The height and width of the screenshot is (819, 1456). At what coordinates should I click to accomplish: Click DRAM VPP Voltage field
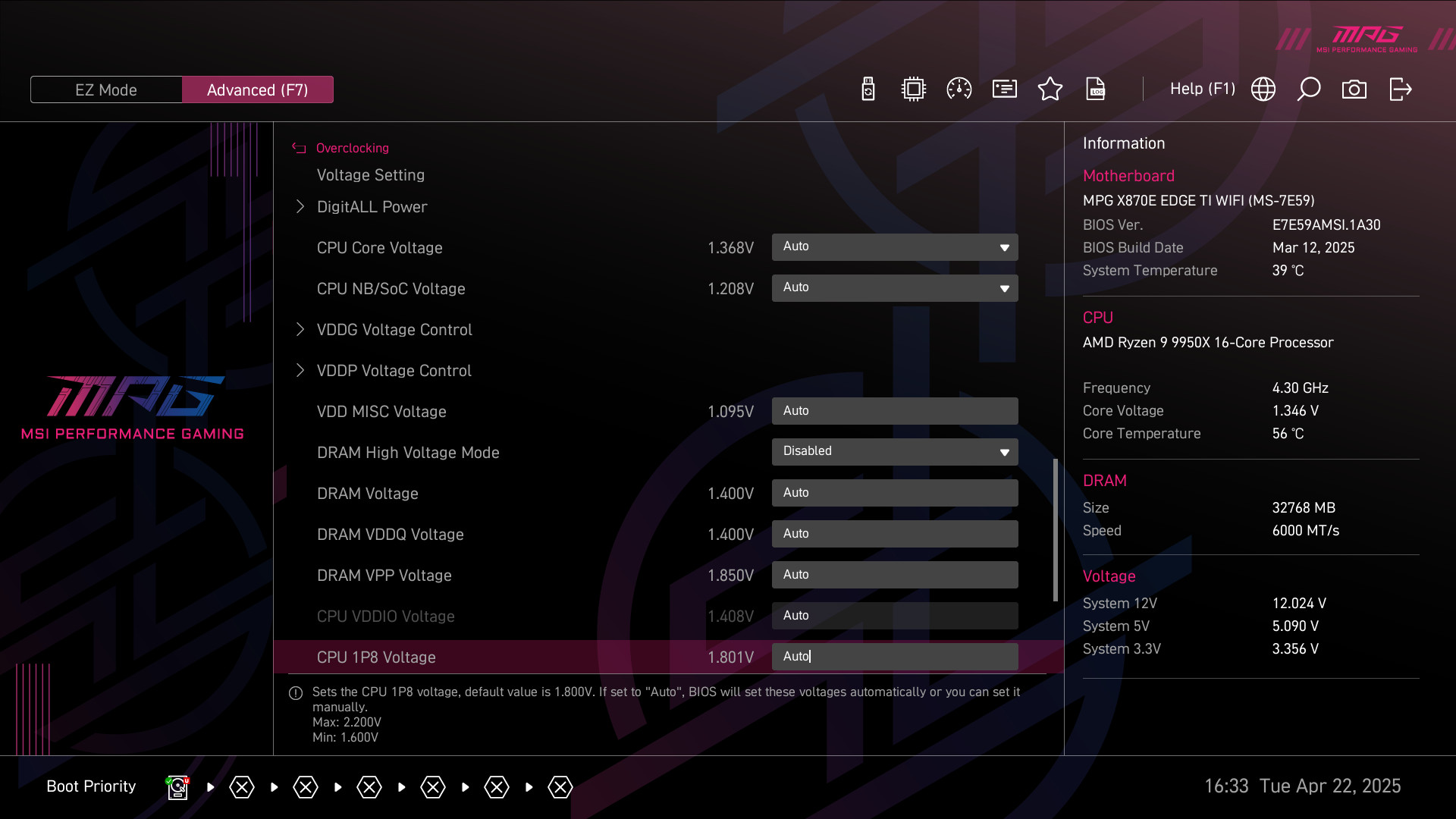tap(895, 575)
